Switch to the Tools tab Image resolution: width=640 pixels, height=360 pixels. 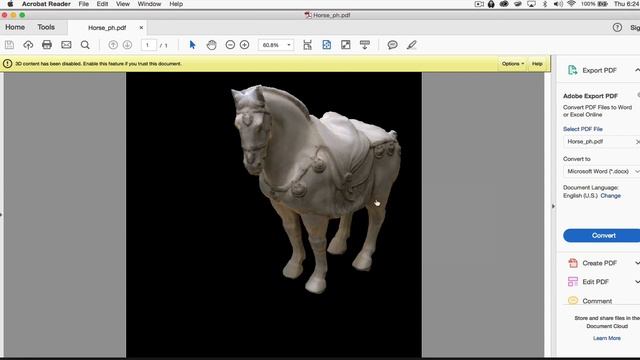tap(46, 27)
